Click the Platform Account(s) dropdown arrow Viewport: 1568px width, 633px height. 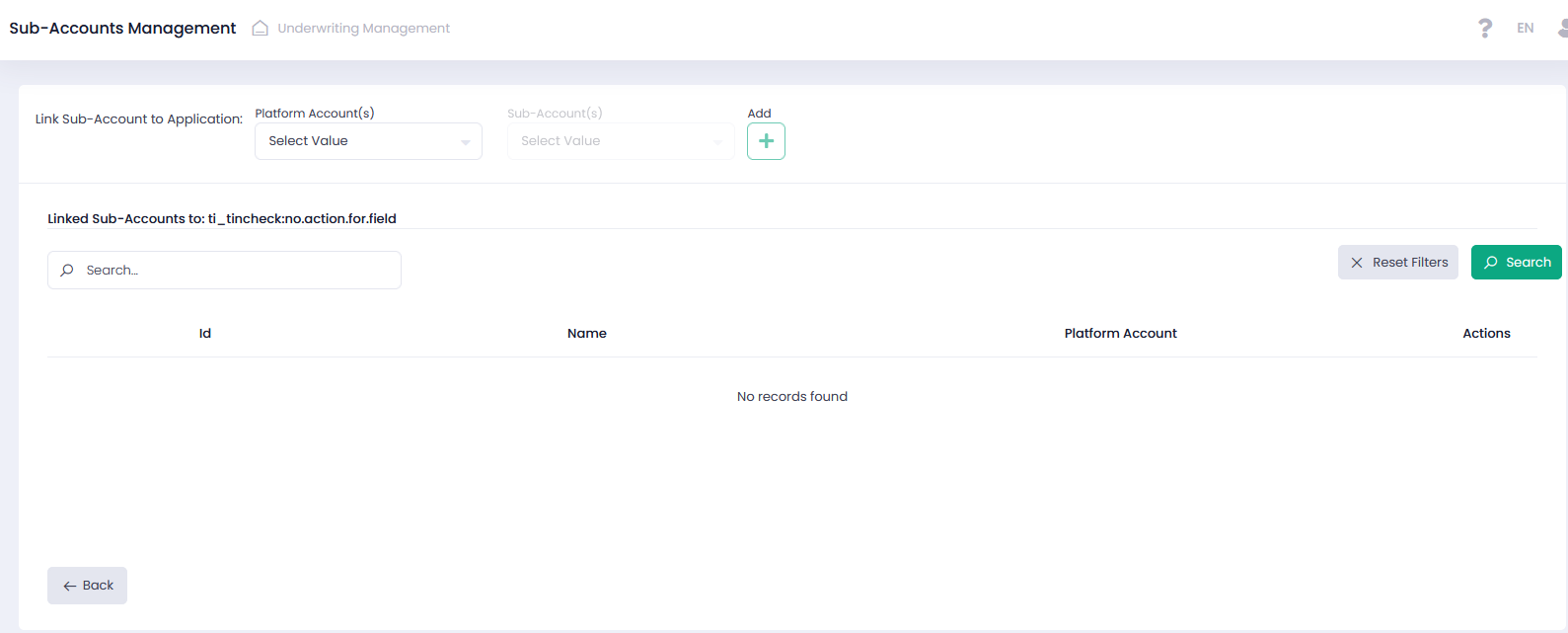(x=465, y=142)
